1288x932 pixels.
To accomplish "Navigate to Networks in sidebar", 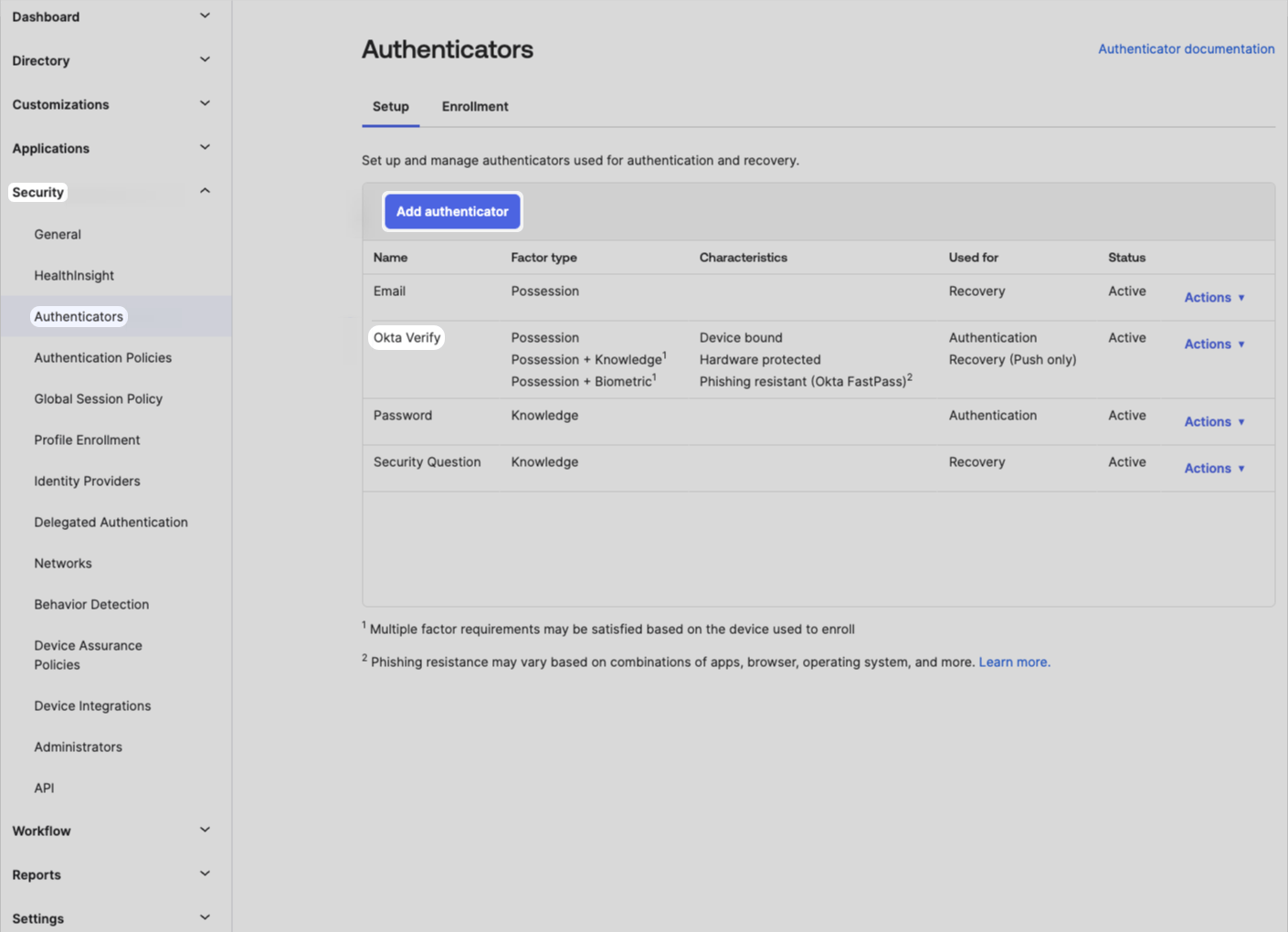I will (x=63, y=563).
